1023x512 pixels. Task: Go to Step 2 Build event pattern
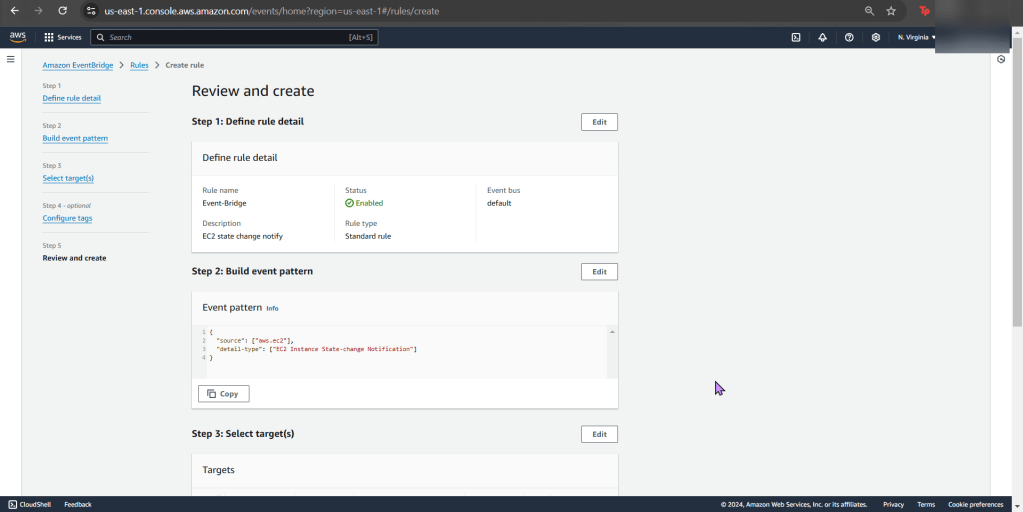coord(75,138)
